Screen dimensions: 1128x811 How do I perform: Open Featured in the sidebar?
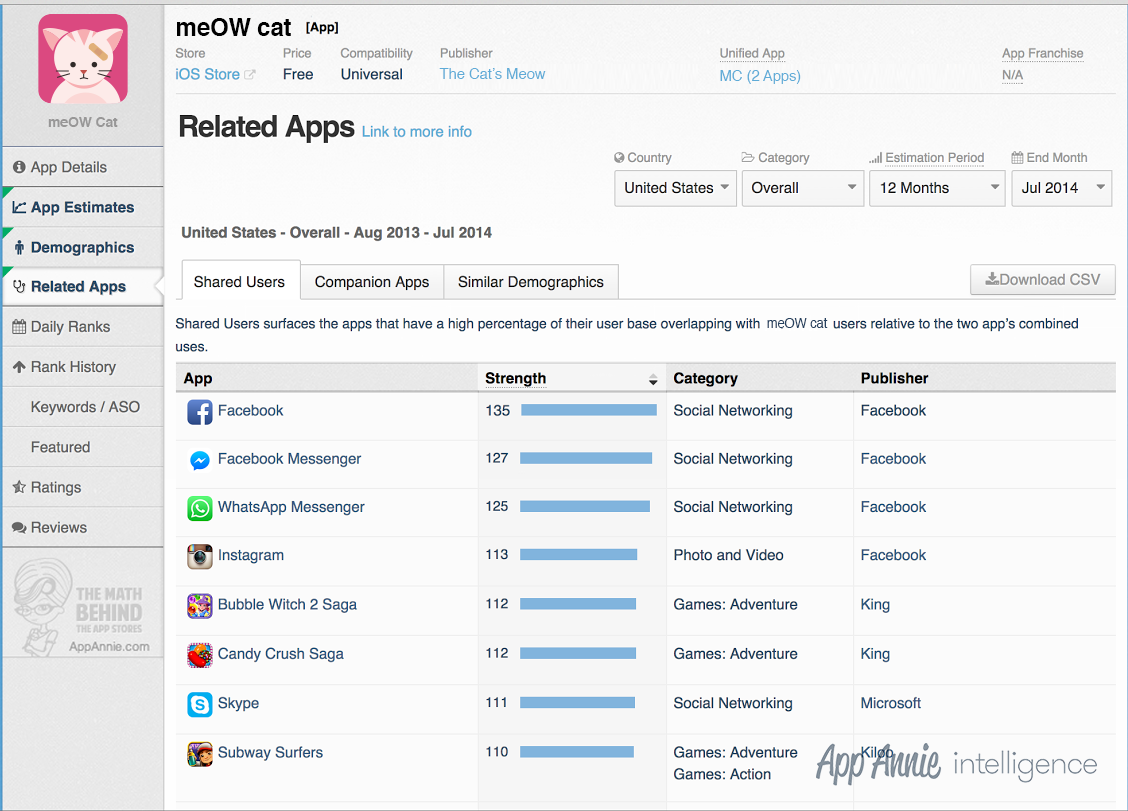[83, 447]
